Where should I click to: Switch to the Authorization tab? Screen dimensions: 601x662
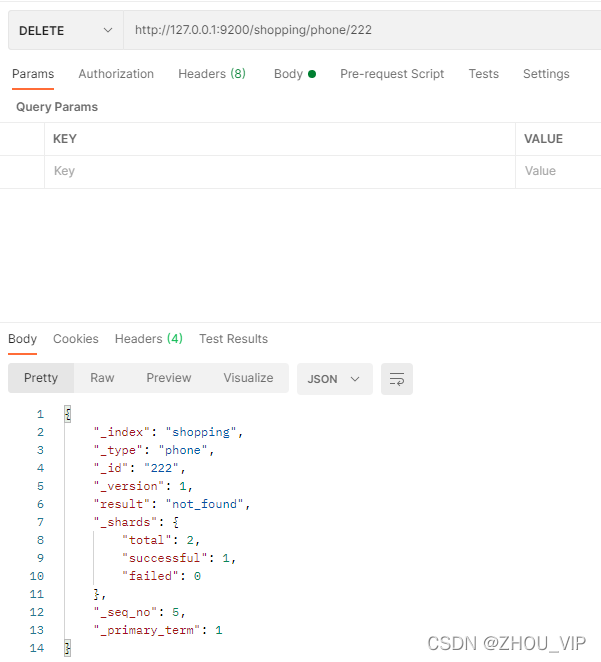click(116, 74)
